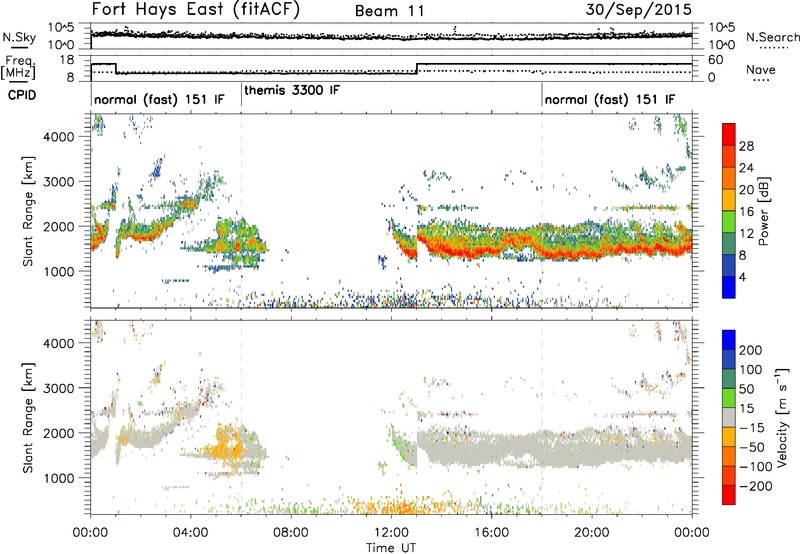Click 'Slant Range [km]' label of the velocity panel
The width and height of the screenshot is (800, 554).
click(29, 417)
